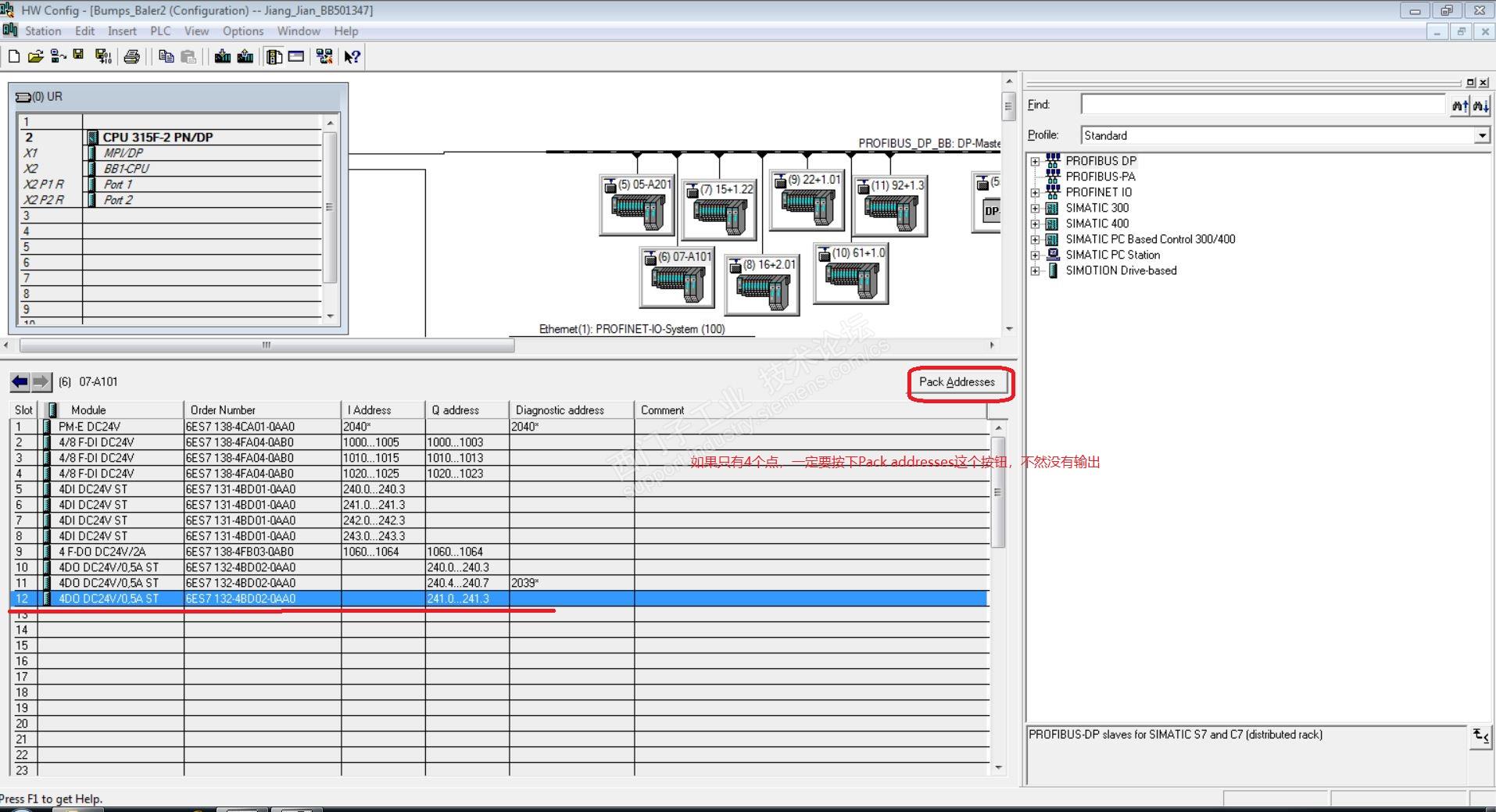Viewport: 1496px width, 812px height.
Task: Expand the SIMATIC PC Station node
Action: coord(1036,255)
